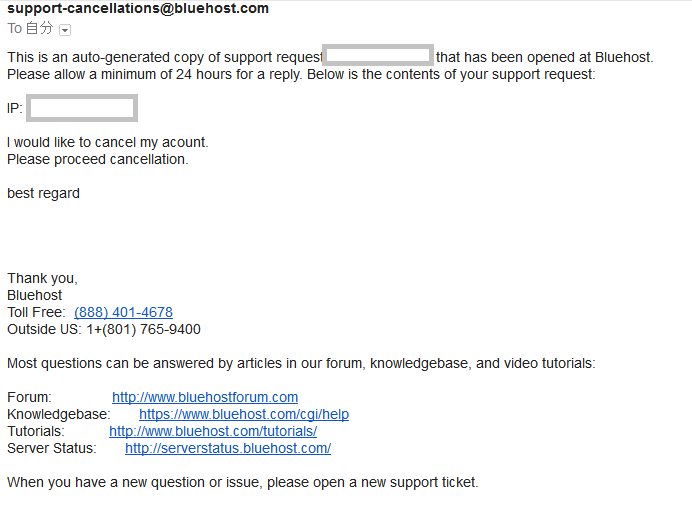This screenshot has height=505, width=692.
Task: Click the "best regard" closing text
Action: (x=43, y=193)
